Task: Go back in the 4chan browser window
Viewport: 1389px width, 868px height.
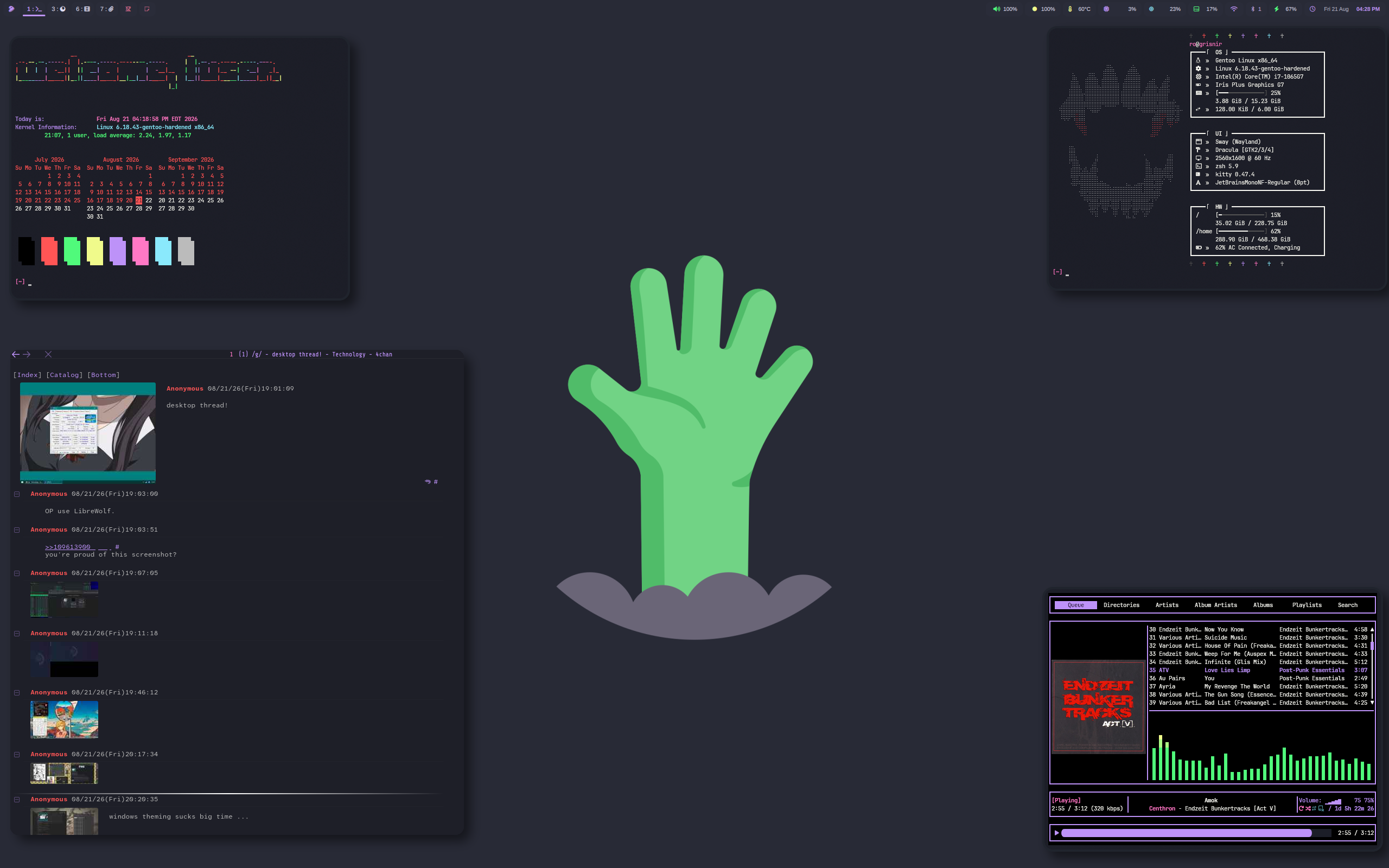Action: [16, 354]
